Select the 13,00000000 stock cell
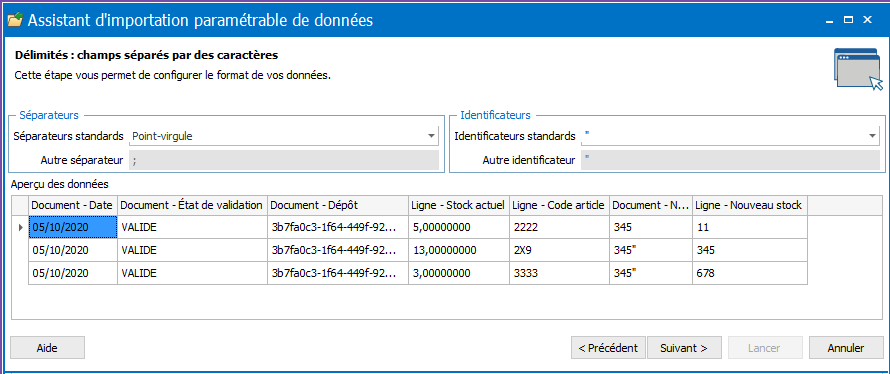 point(459,250)
